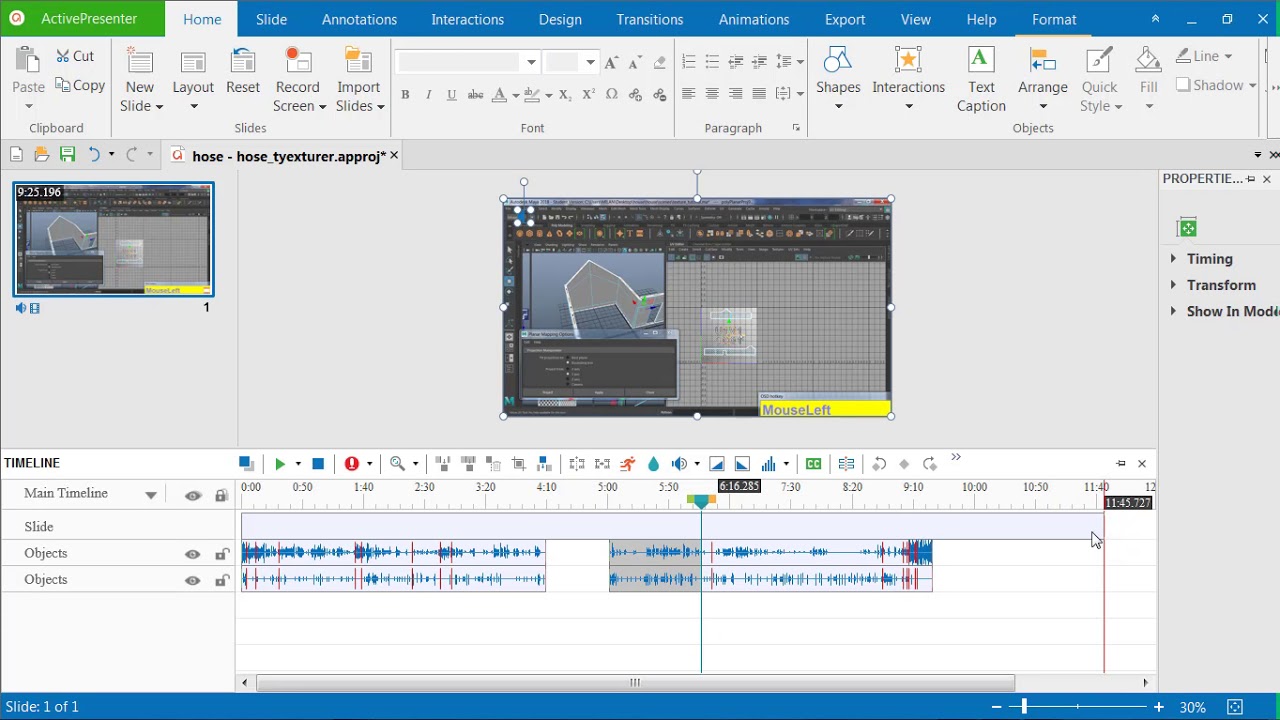Click the zoom slider in status bar

(1077, 707)
